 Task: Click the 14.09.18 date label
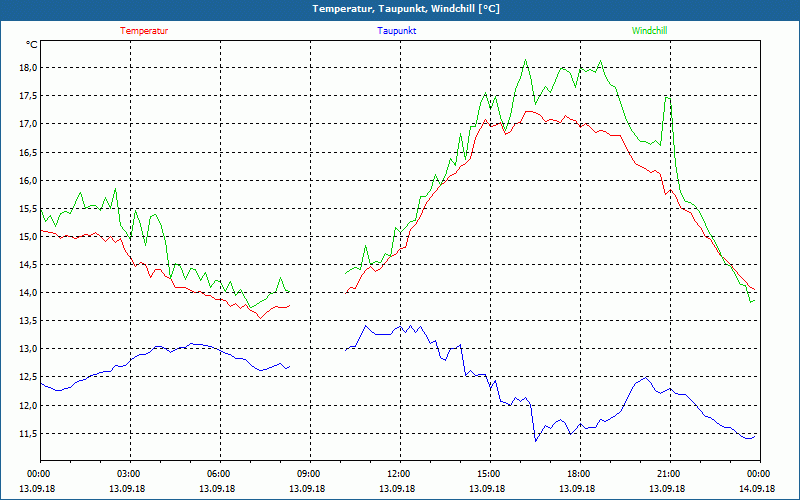click(x=757, y=489)
